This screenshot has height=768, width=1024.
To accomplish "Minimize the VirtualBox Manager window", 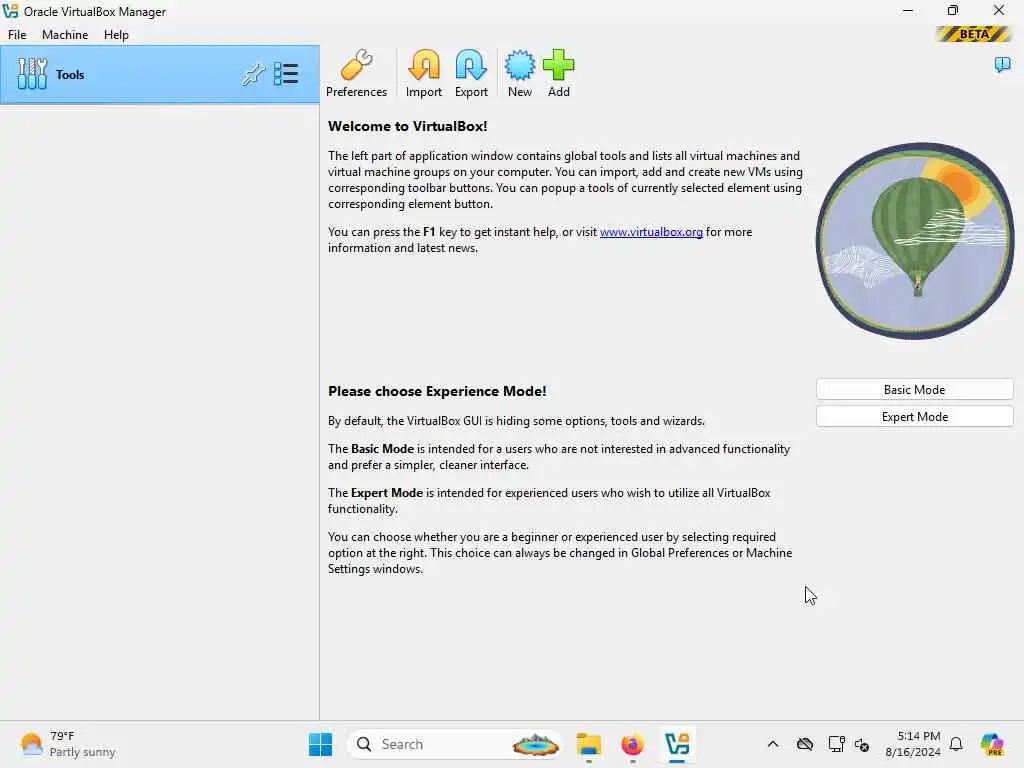I will pyautogui.click(x=908, y=11).
